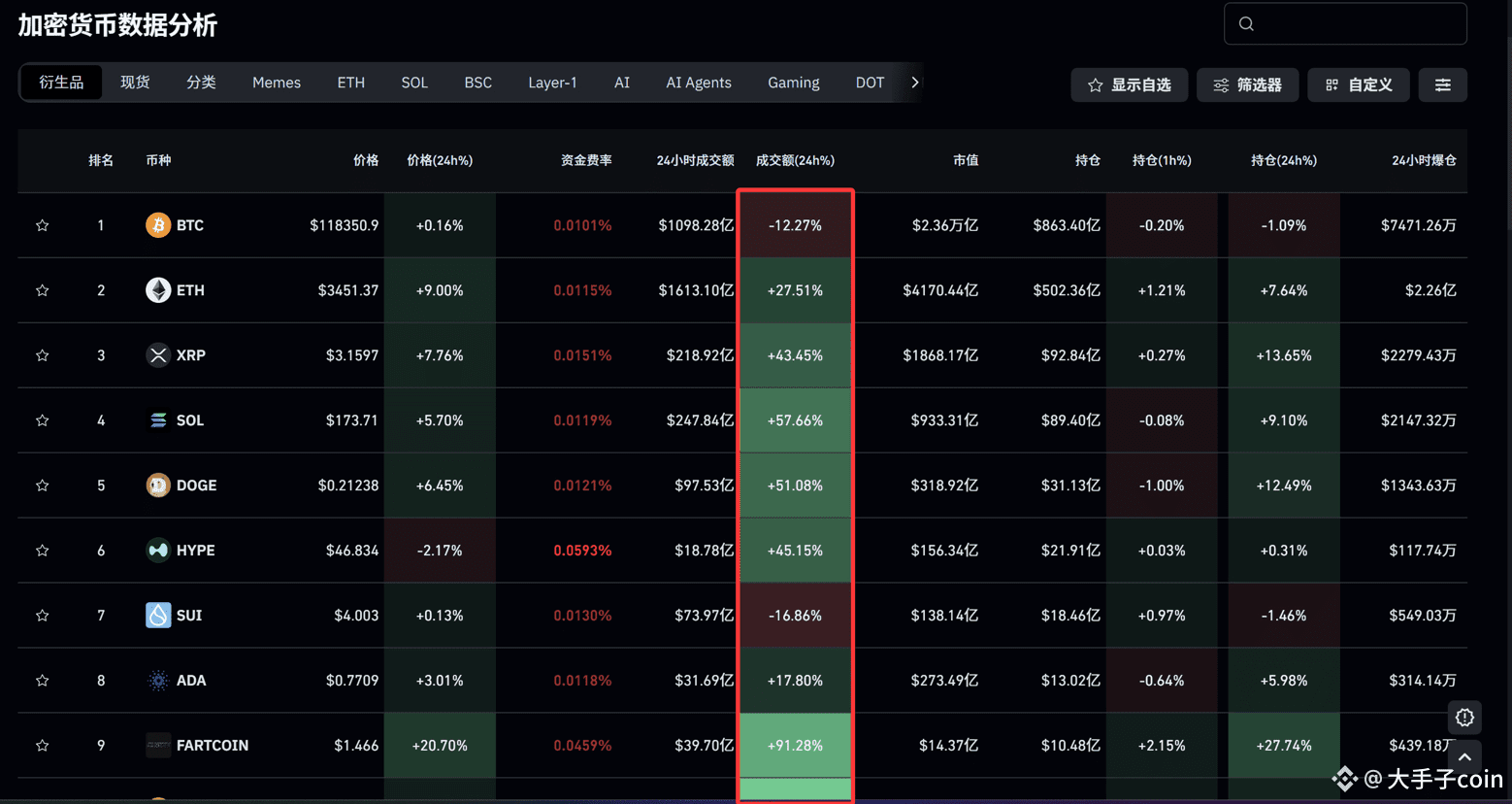1512x804 pixels.
Task: Show the Gaming category tab
Action: 794,83
